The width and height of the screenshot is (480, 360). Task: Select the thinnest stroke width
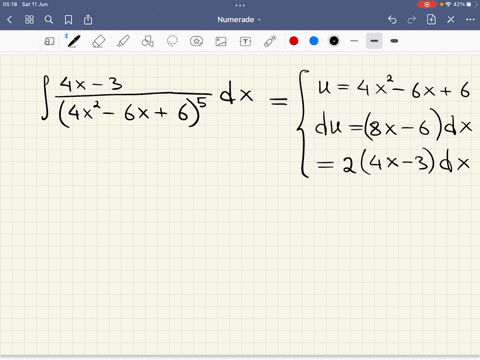354,41
